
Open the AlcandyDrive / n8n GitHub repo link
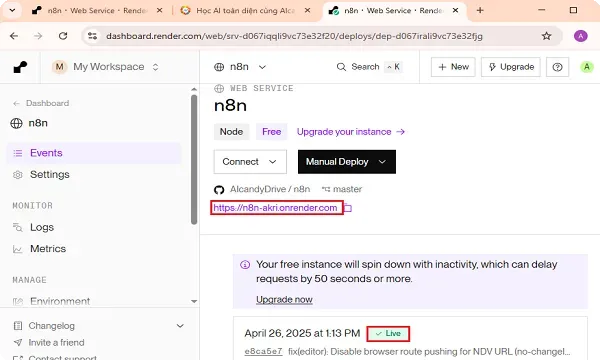(x=270, y=189)
